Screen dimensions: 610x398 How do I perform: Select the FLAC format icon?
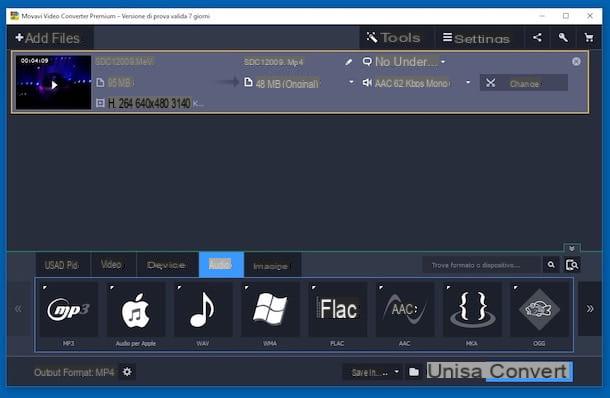pos(338,310)
